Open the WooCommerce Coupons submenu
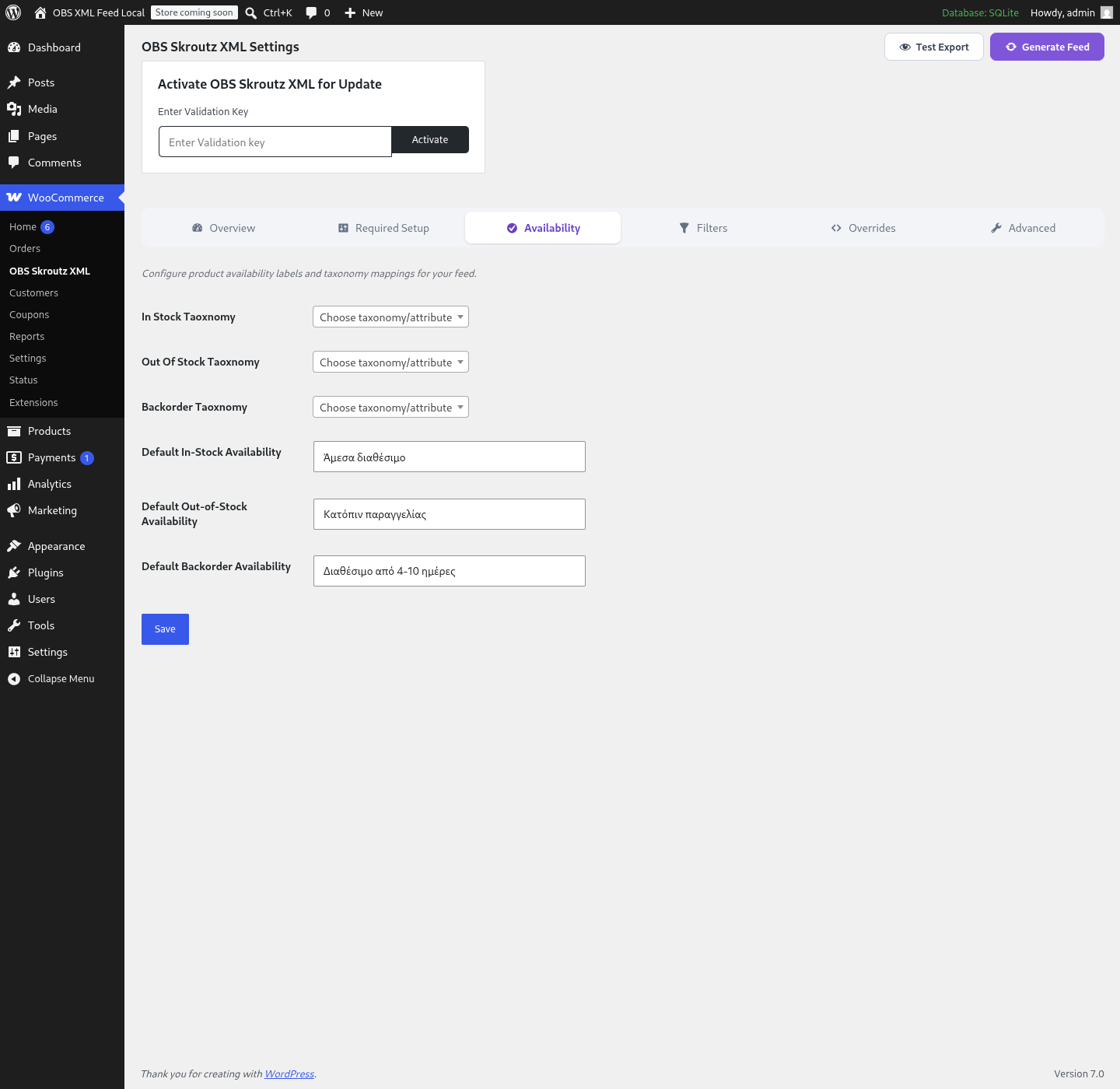 coord(29,314)
